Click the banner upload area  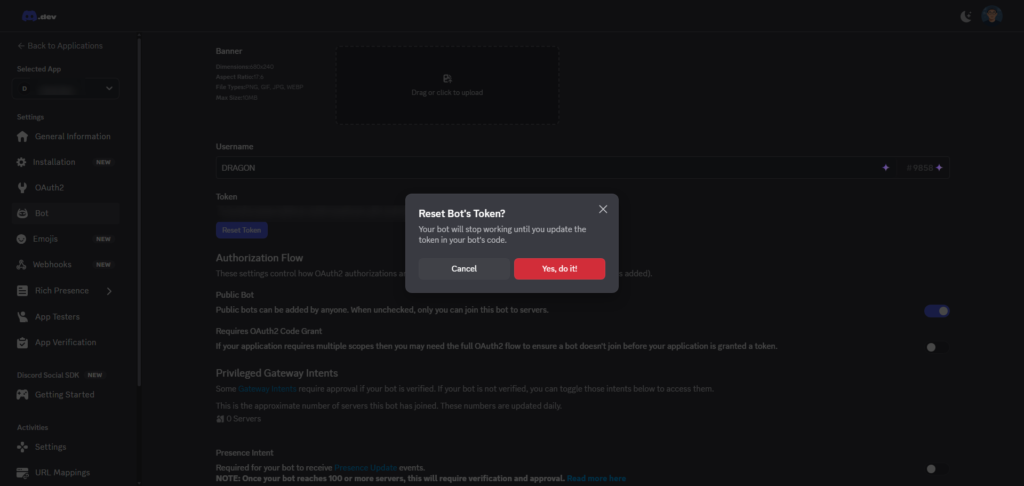[447, 85]
